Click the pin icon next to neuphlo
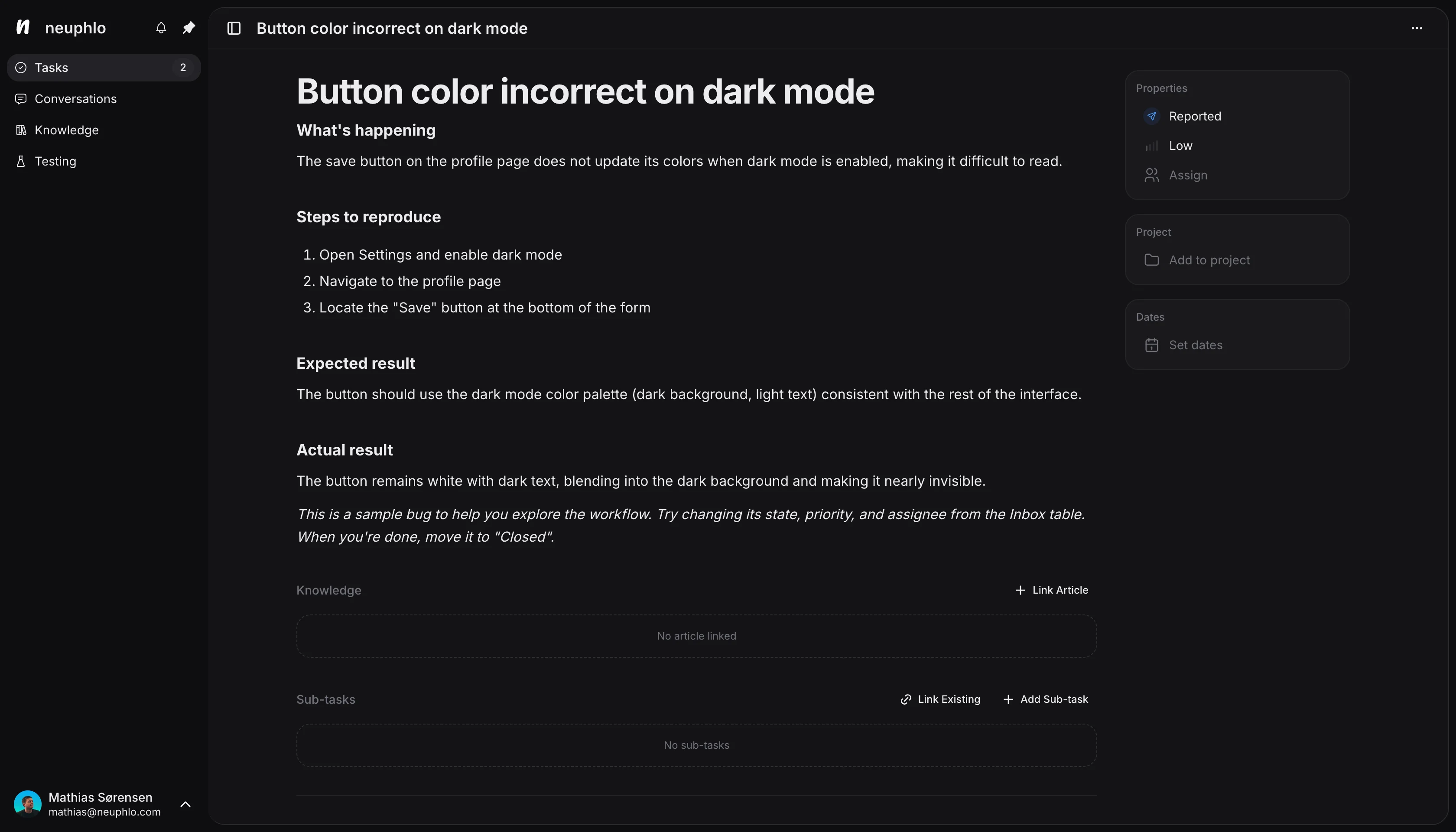 coord(188,28)
